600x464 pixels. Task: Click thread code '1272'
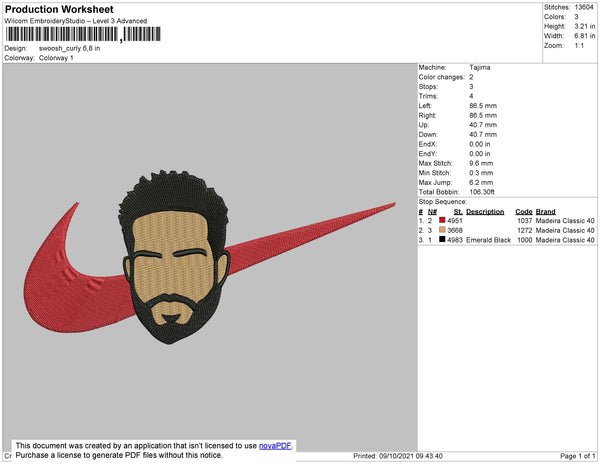[525, 230]
